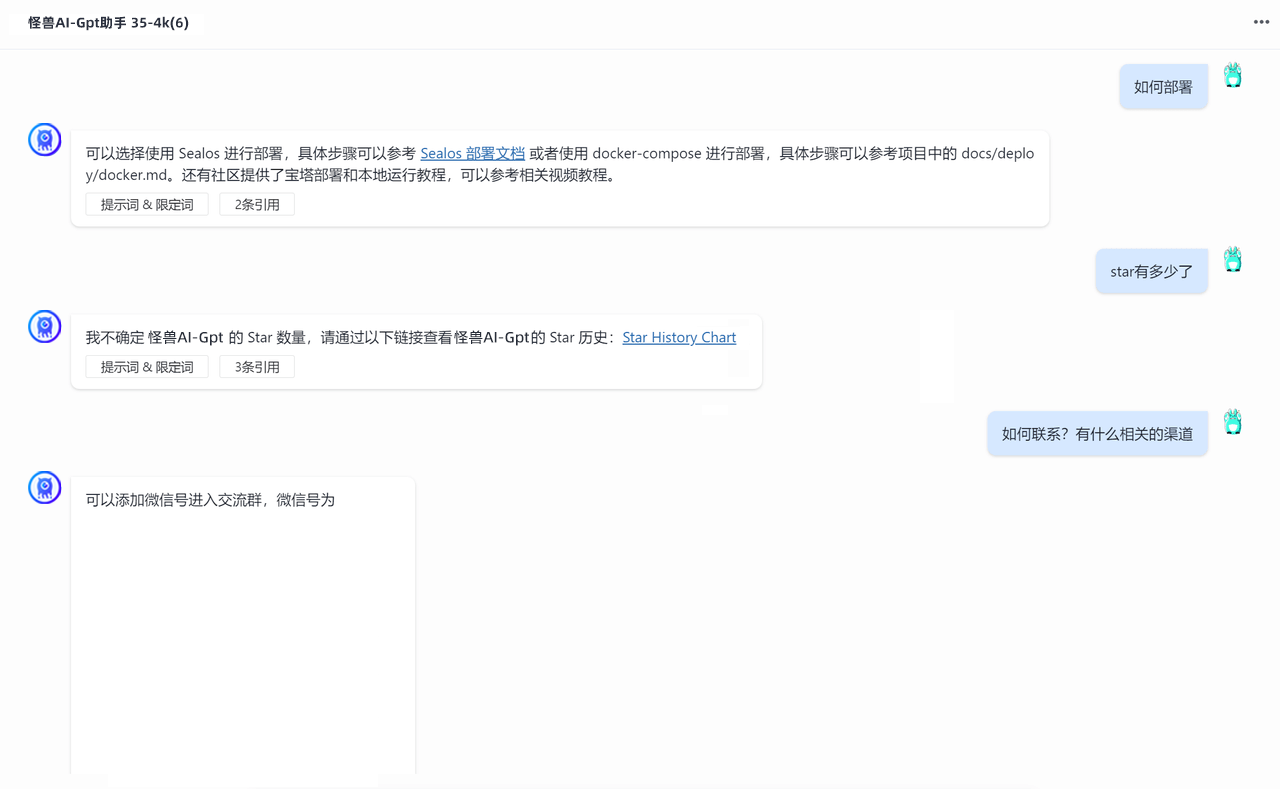Click the user avatar next to '如何联系？有什么相关的渠道'
Screen dimensions: 1280x789
[x=1233, y=422]
